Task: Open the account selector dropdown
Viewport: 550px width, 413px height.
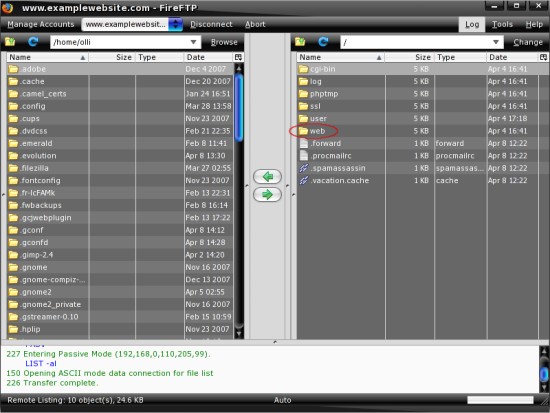Action: point(175,24)
